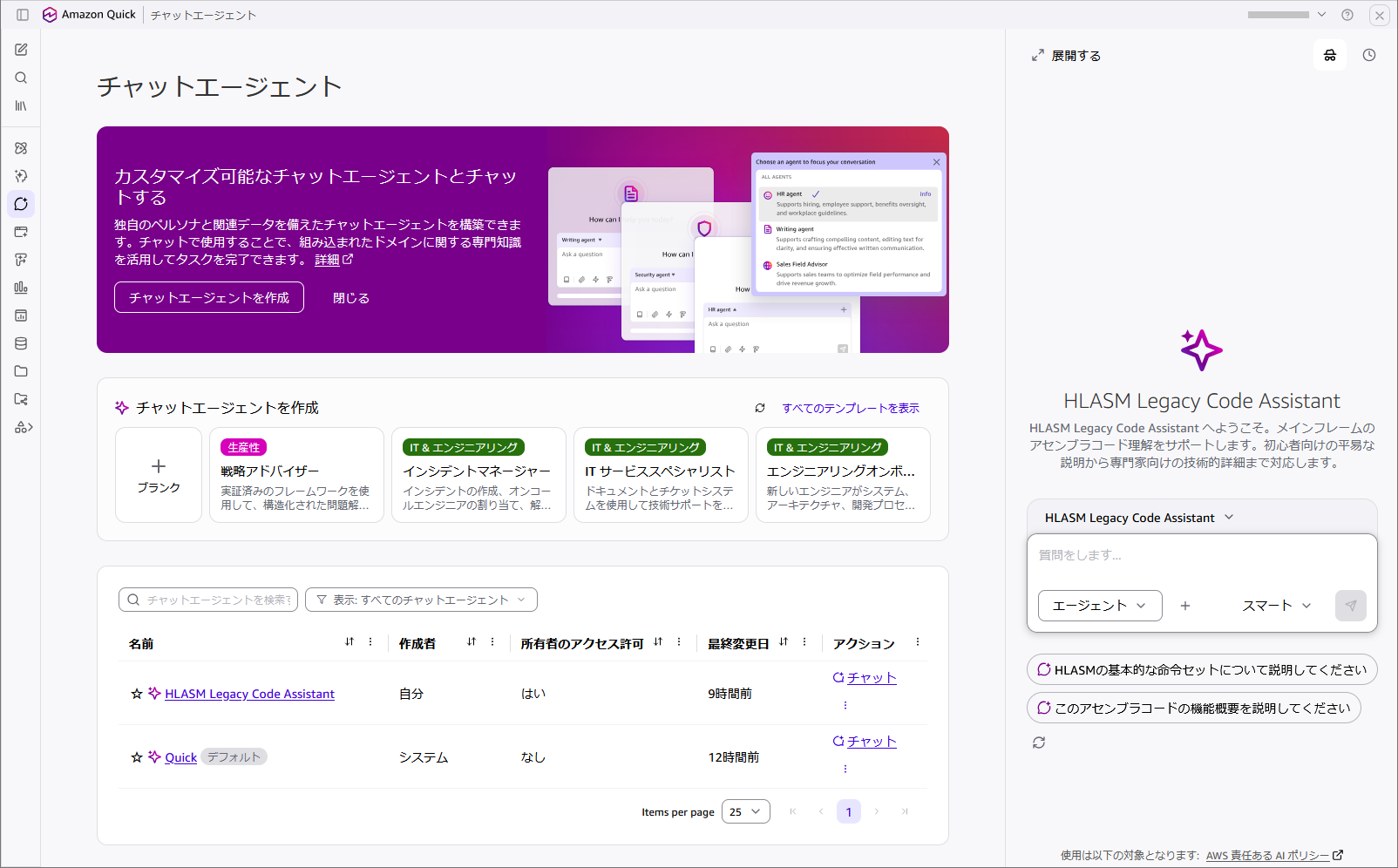Open Items per page 25 dropdown
This screenshot has width=1398, height=868.
click(746, 811)
